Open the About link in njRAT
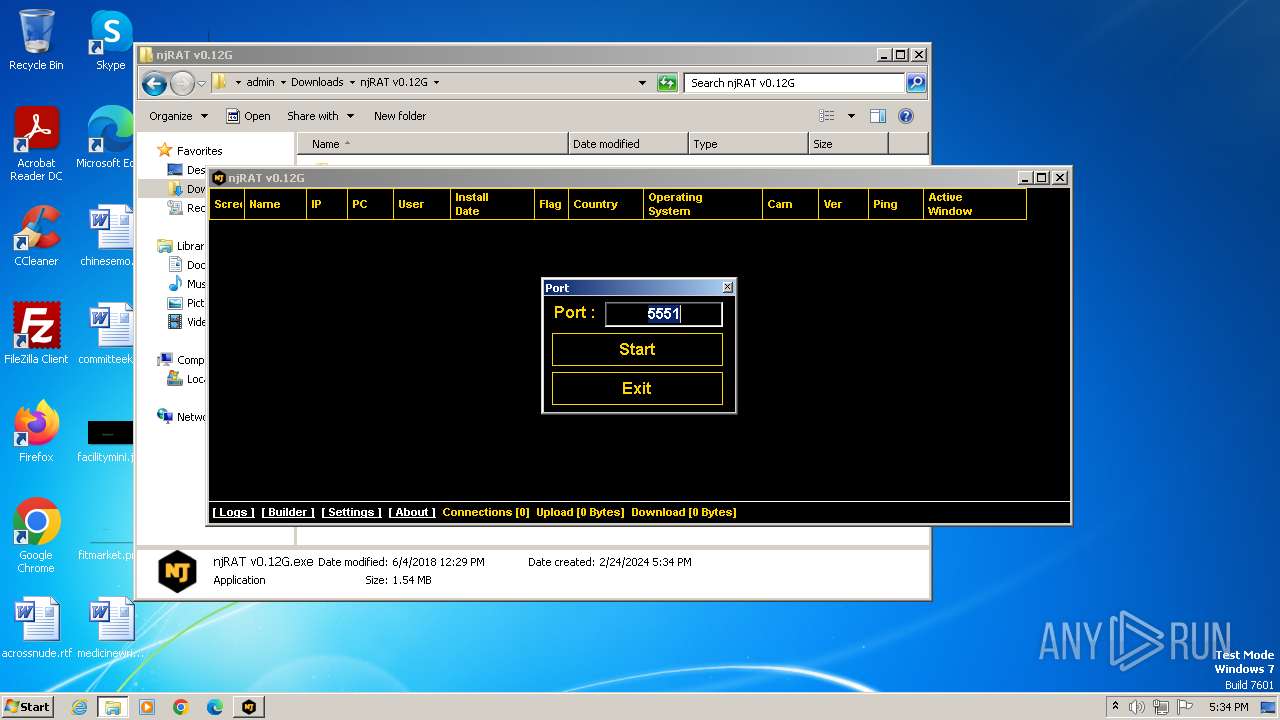Image resolution: width=1280 pixels, height=720 pixels. point(411,512)
